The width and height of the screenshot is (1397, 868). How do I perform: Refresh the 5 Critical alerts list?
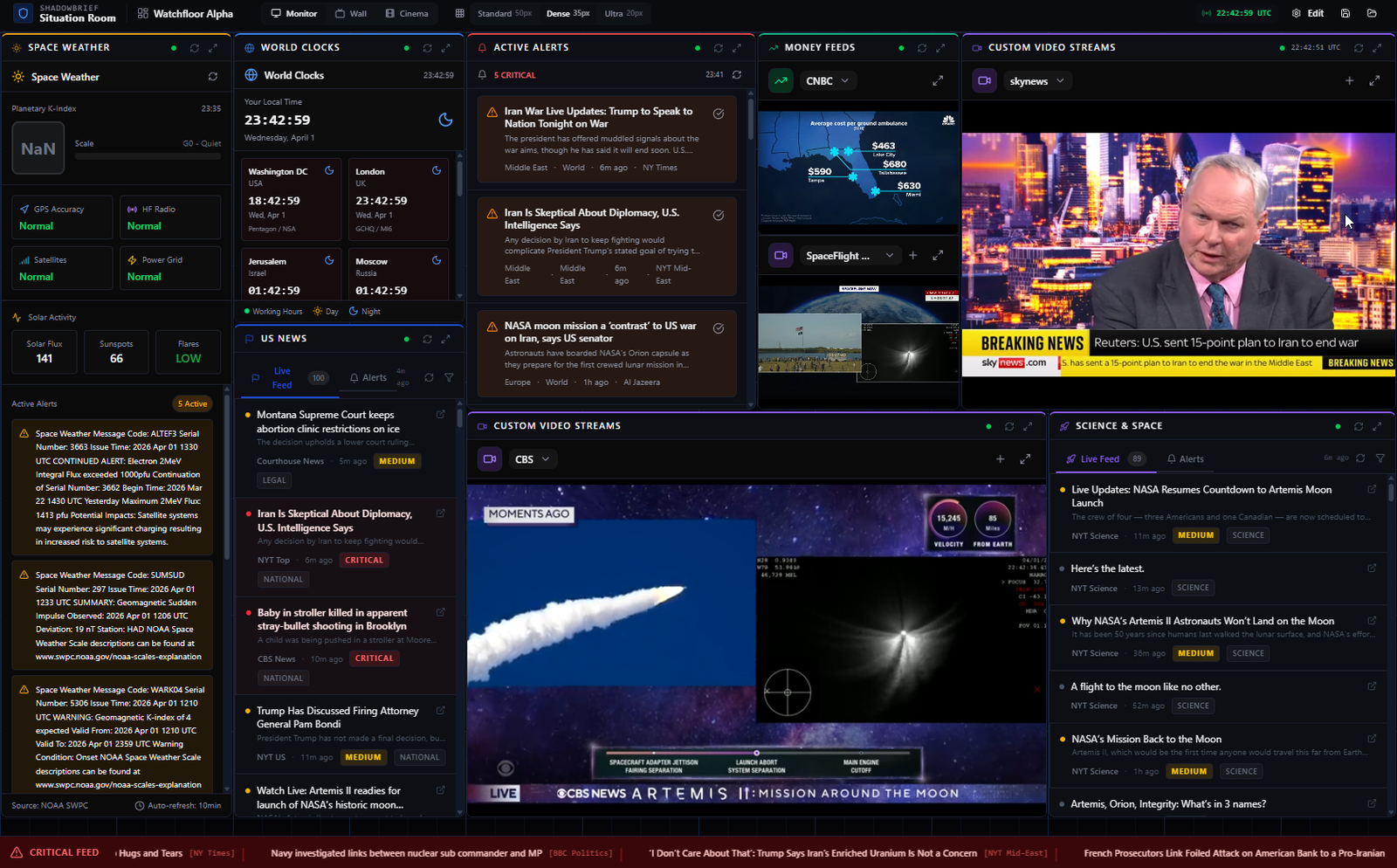click(x=737, y=75)
